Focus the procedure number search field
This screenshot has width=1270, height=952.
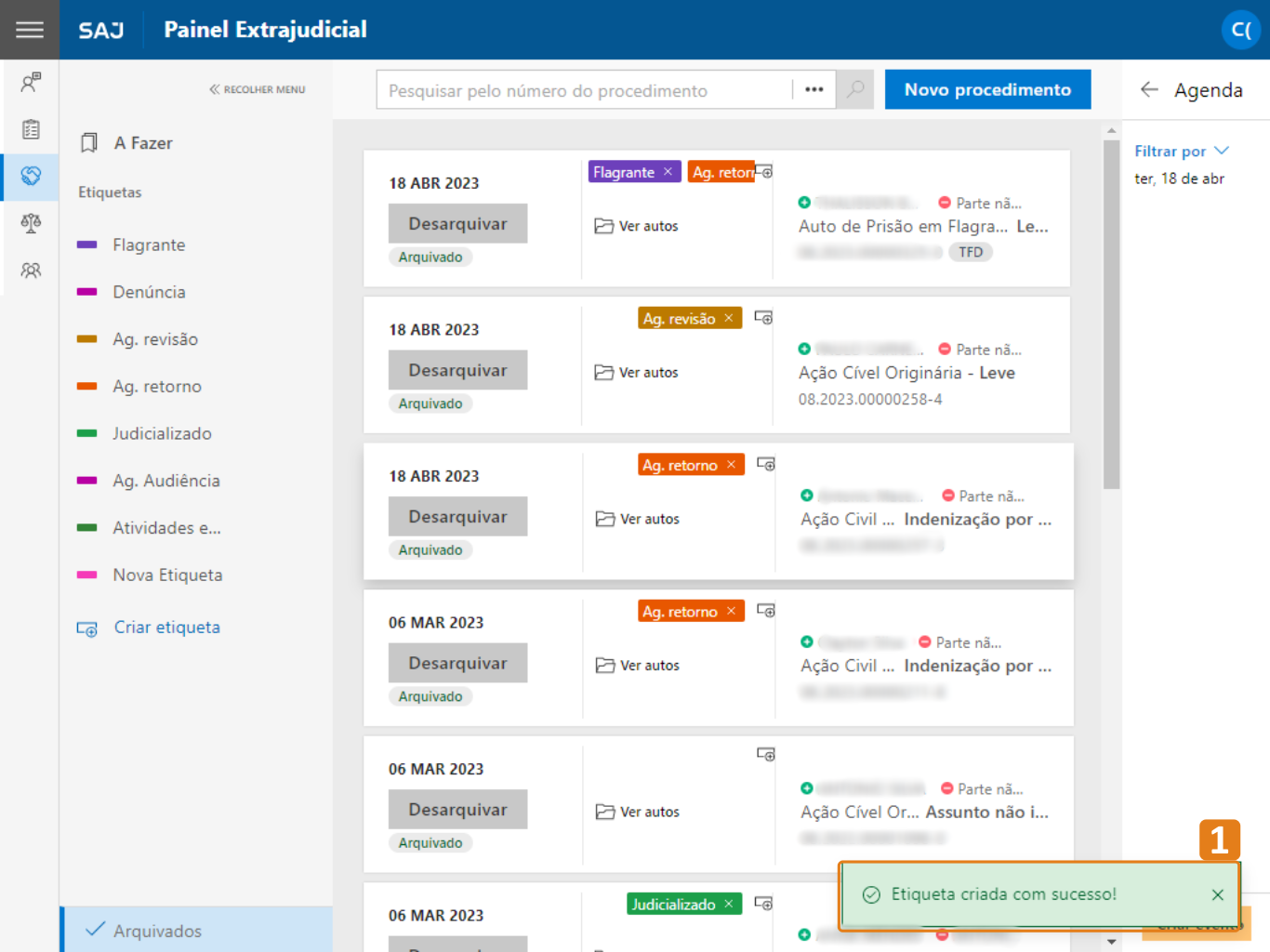584,90
